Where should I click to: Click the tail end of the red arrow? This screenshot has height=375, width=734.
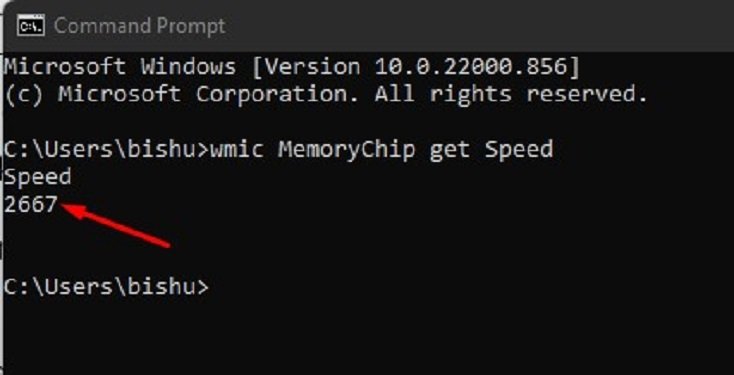coord(166,243)
